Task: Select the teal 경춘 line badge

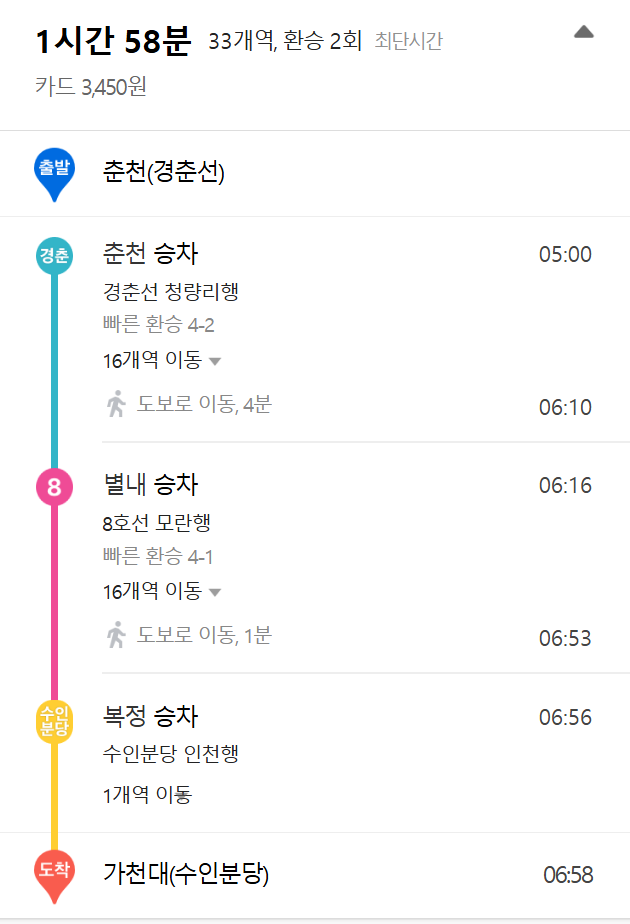Action: tap(54, 255)
